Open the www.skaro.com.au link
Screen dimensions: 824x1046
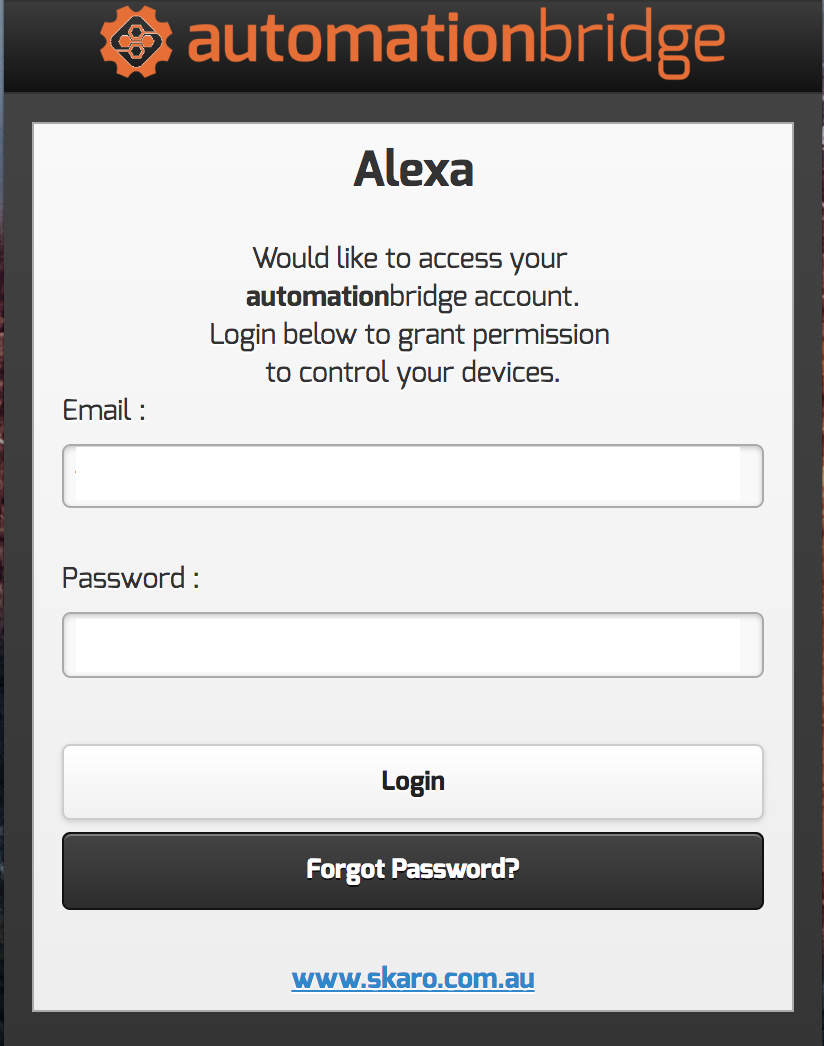[413, 977]
